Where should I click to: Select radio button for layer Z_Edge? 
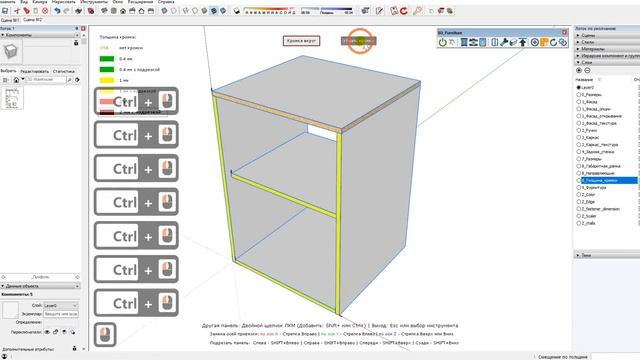coord(578,202)
